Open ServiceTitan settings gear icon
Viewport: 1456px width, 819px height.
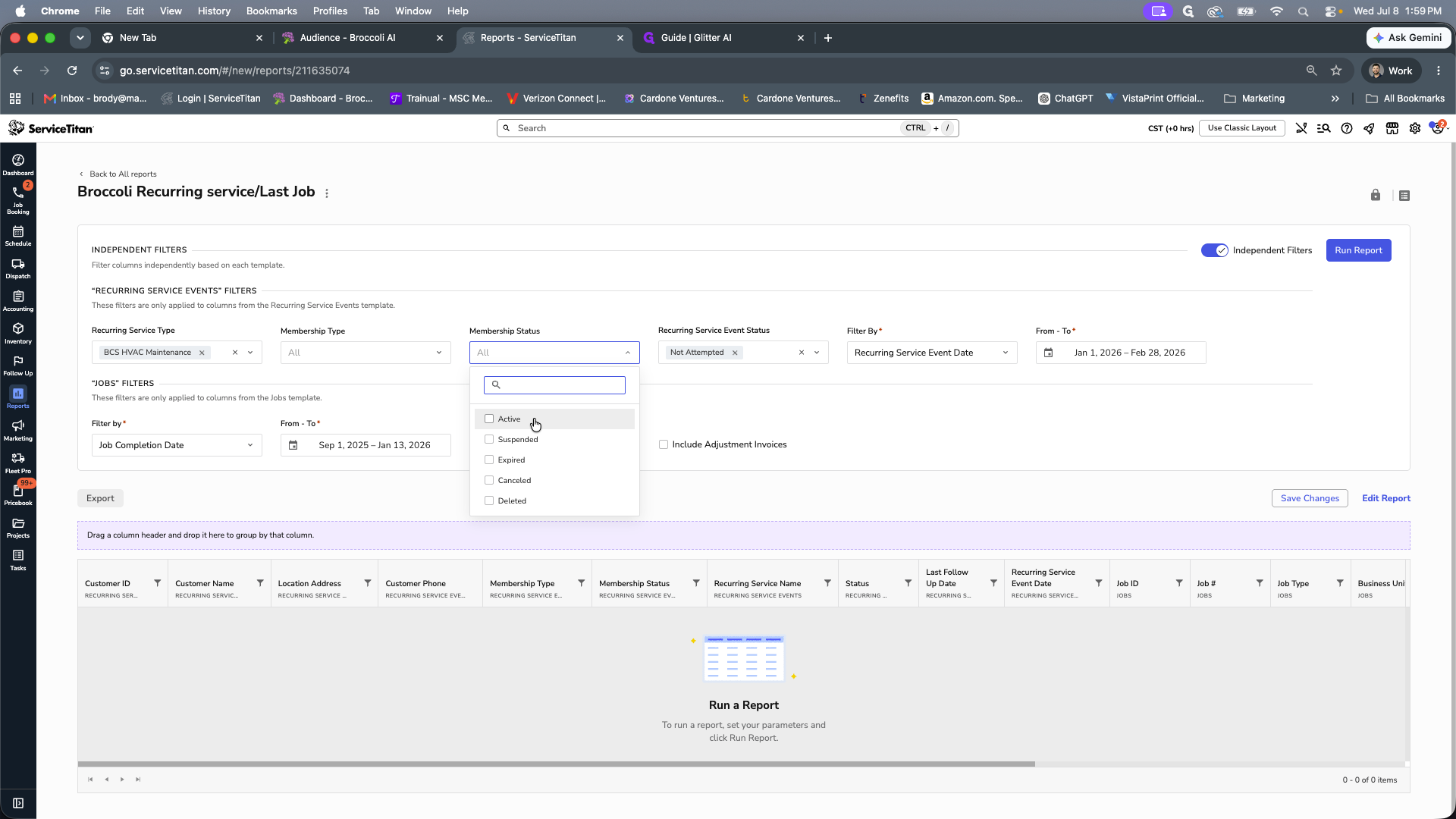[x=1415, y=128]
